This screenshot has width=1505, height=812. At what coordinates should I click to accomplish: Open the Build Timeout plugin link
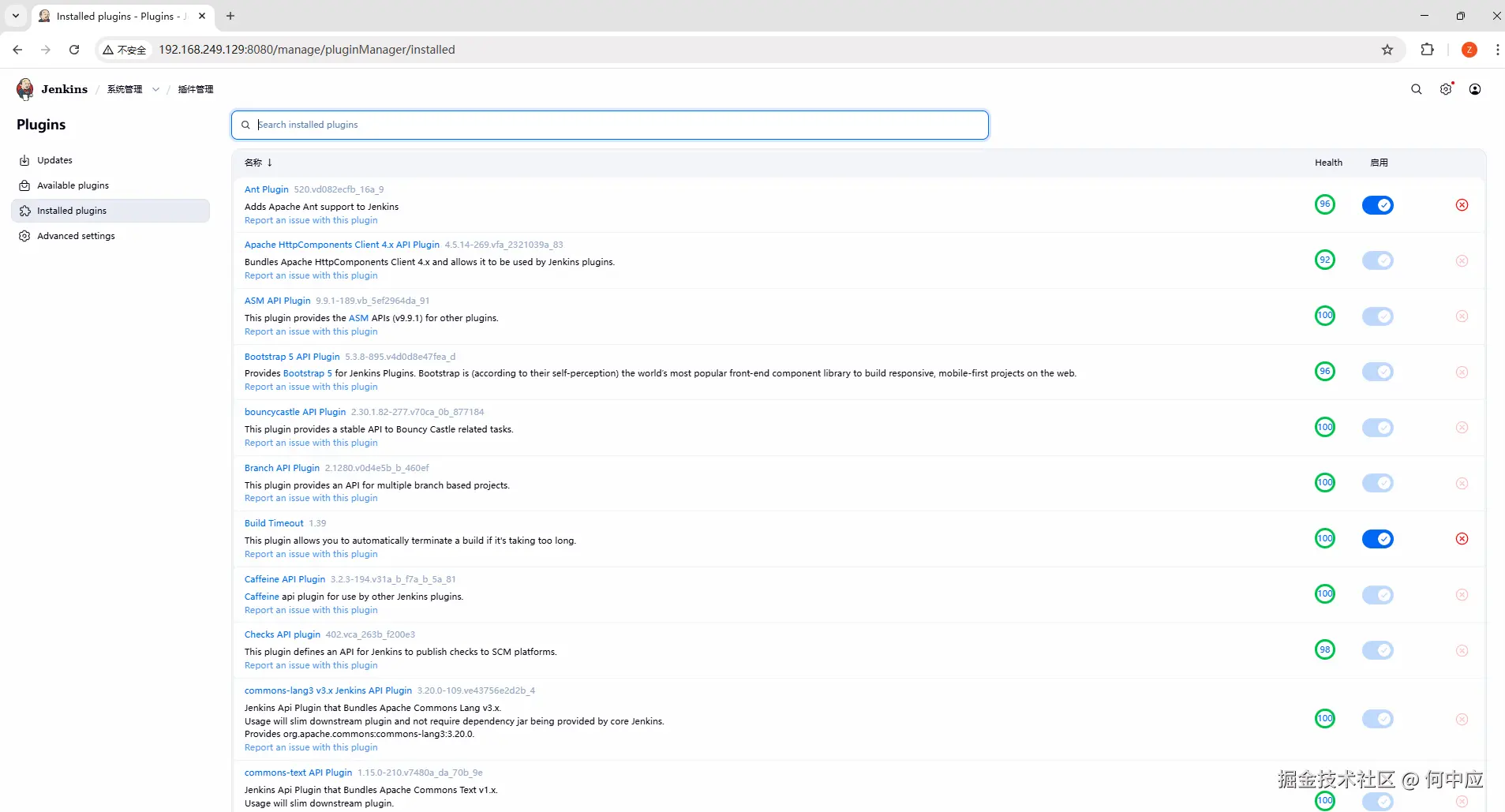tap(274, 523)
